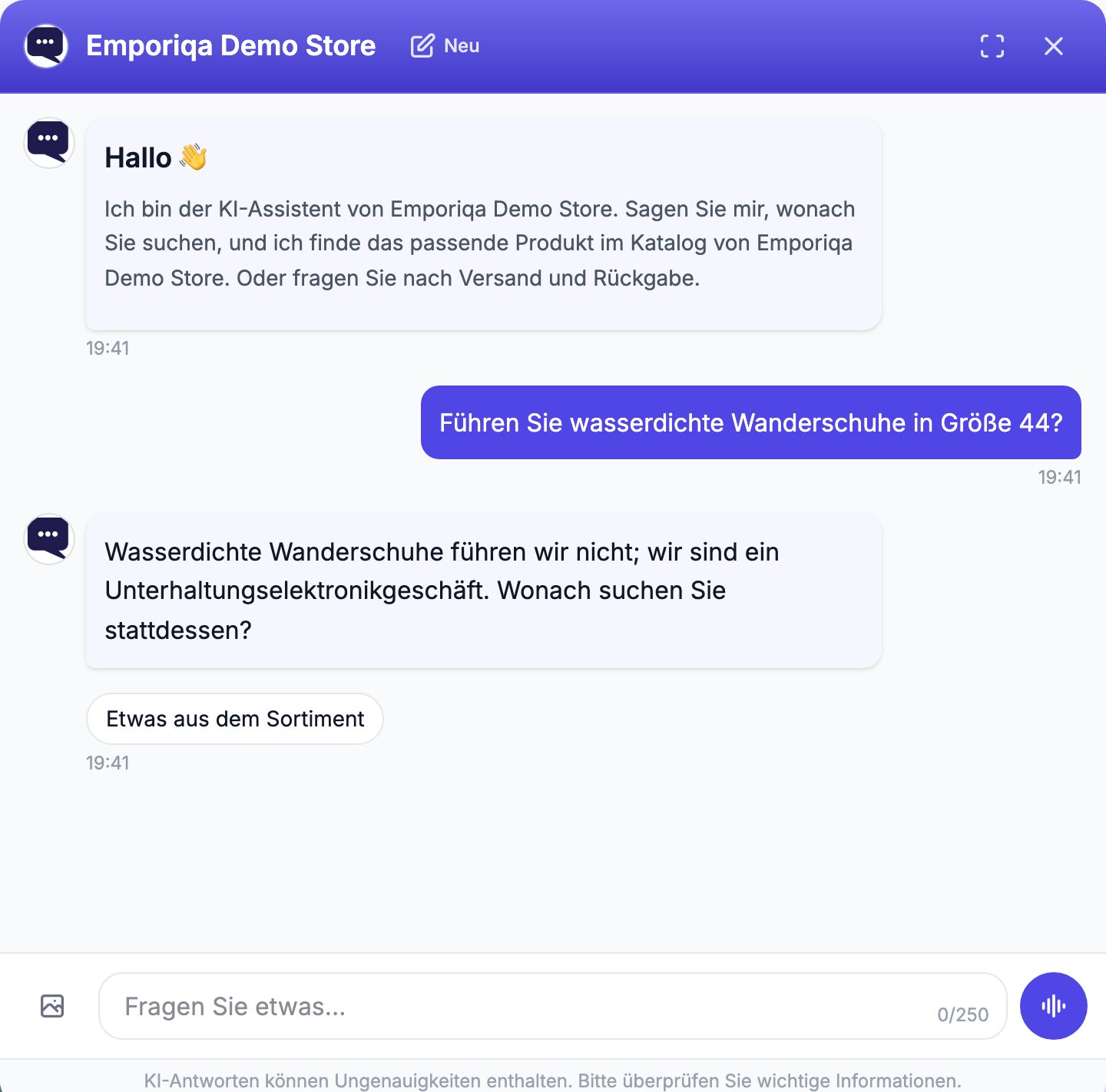The height and width of the screenshot is (1092, 1106).
Task: Click the 19:41 timestamp under the welcome message
Action: 108,348
